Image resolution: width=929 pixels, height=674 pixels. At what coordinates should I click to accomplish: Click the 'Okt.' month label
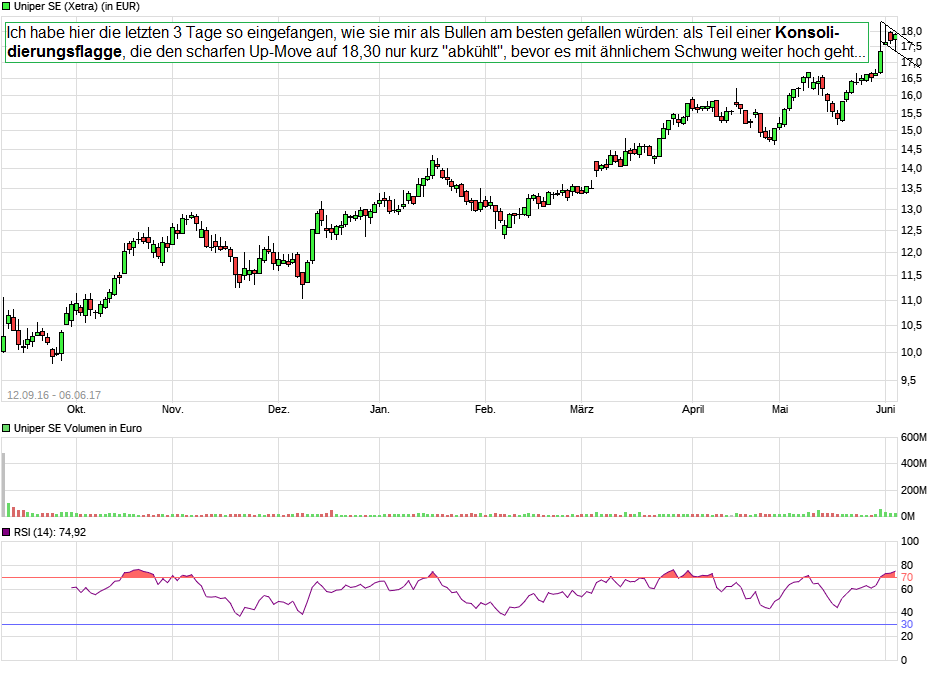click(76, 409)
